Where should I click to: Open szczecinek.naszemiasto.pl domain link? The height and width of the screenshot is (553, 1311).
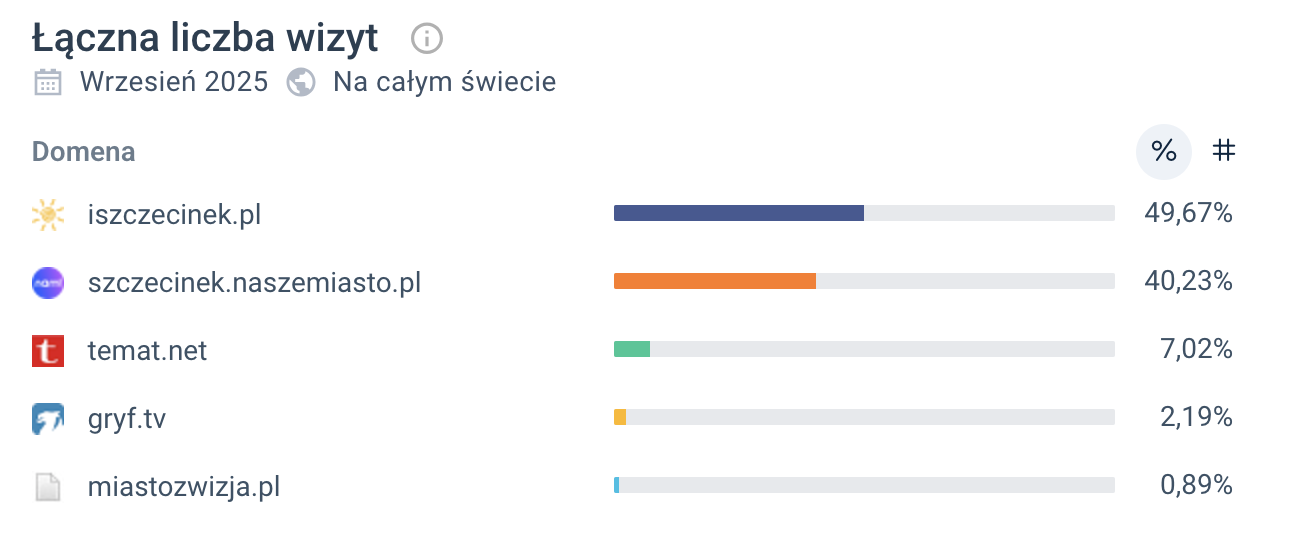[254, 283]
